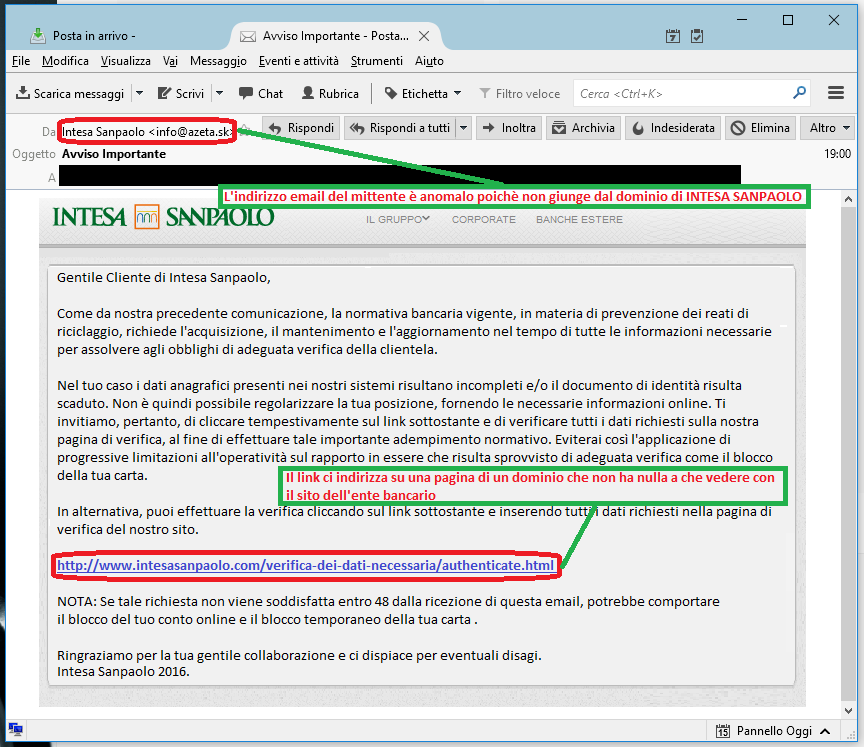Expand the Rispondi a tutti dropdown arrow
The width and height of the screenshot is (864, 747).
(x=464, y=128)
